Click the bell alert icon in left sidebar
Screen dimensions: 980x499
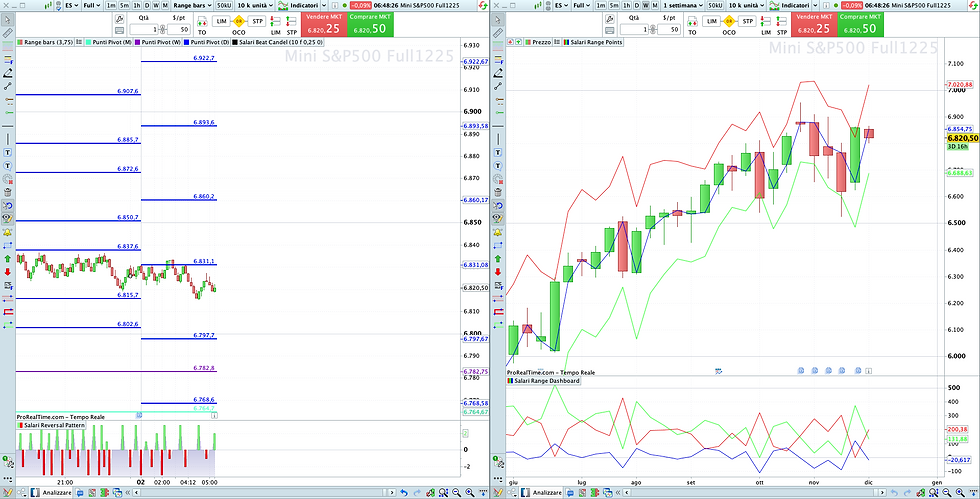coord(8,232)
